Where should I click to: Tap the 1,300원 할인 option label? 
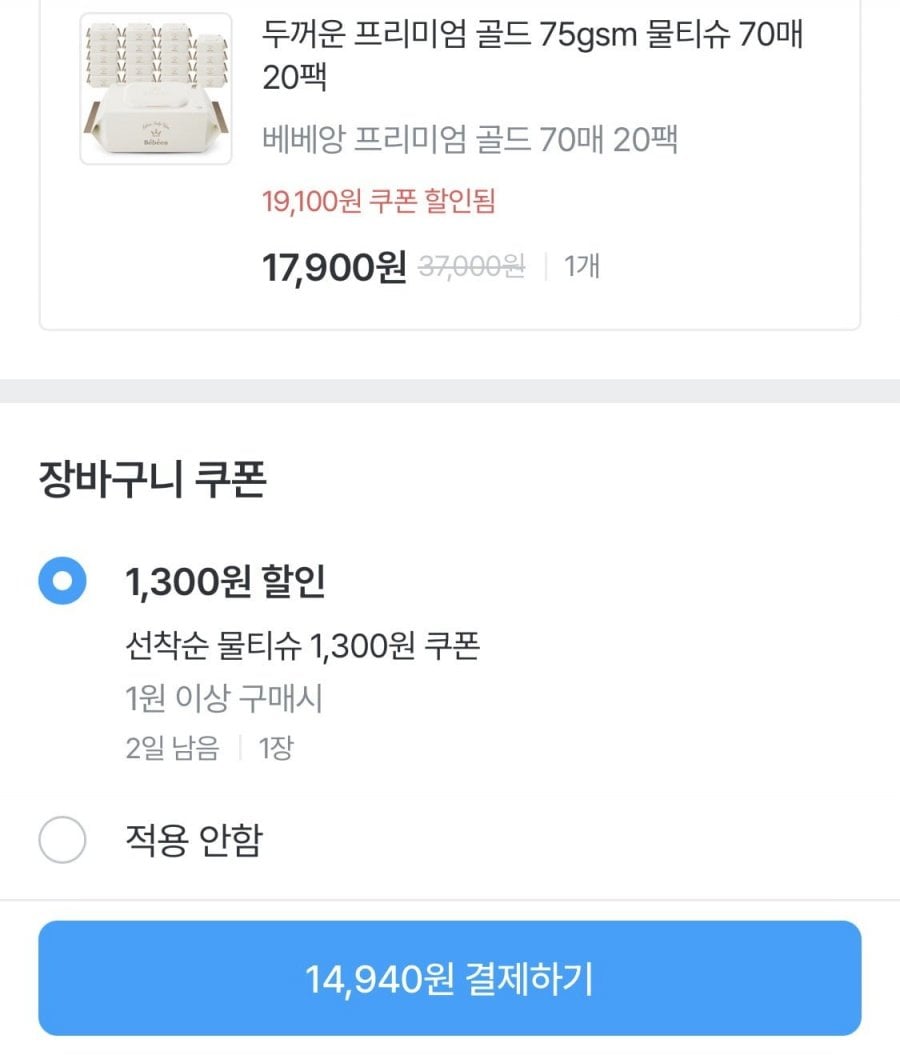click(225, 581)
